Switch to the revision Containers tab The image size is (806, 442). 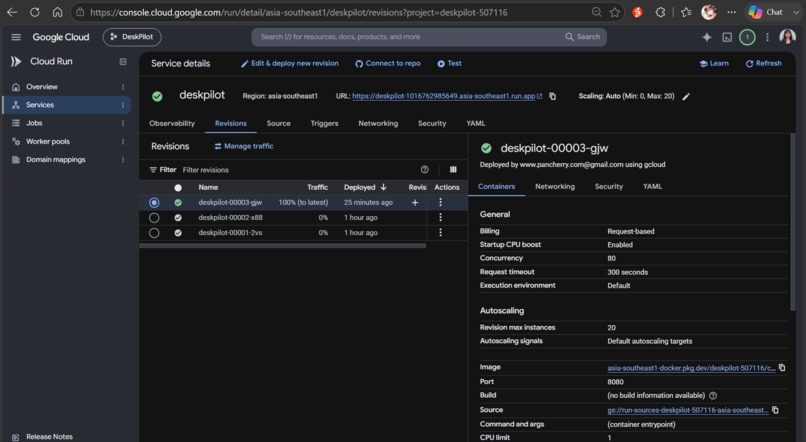[x=496, y=187]
